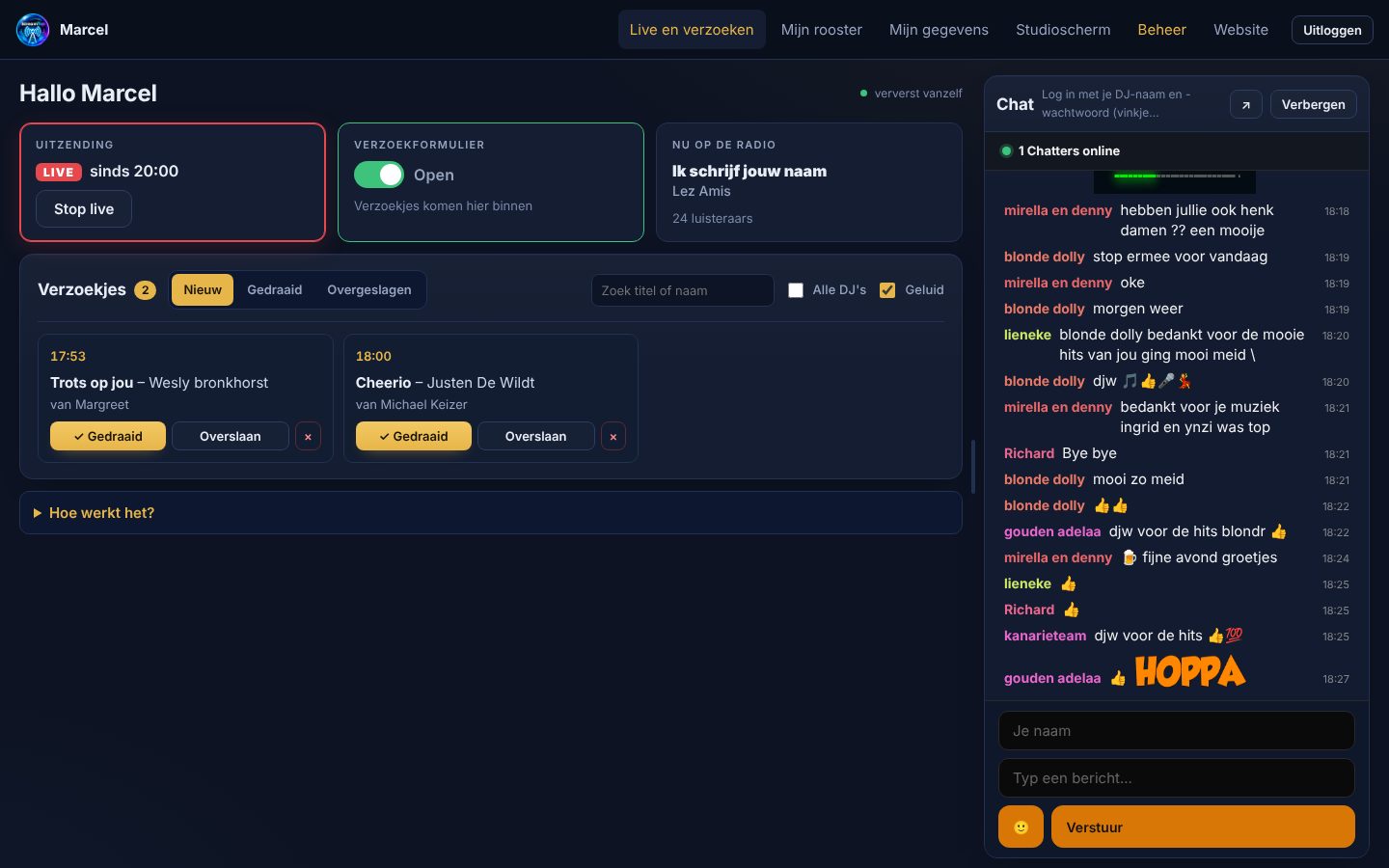Click the 24 luisteraars text
1389x868 pixels.
tap(712, 218)
